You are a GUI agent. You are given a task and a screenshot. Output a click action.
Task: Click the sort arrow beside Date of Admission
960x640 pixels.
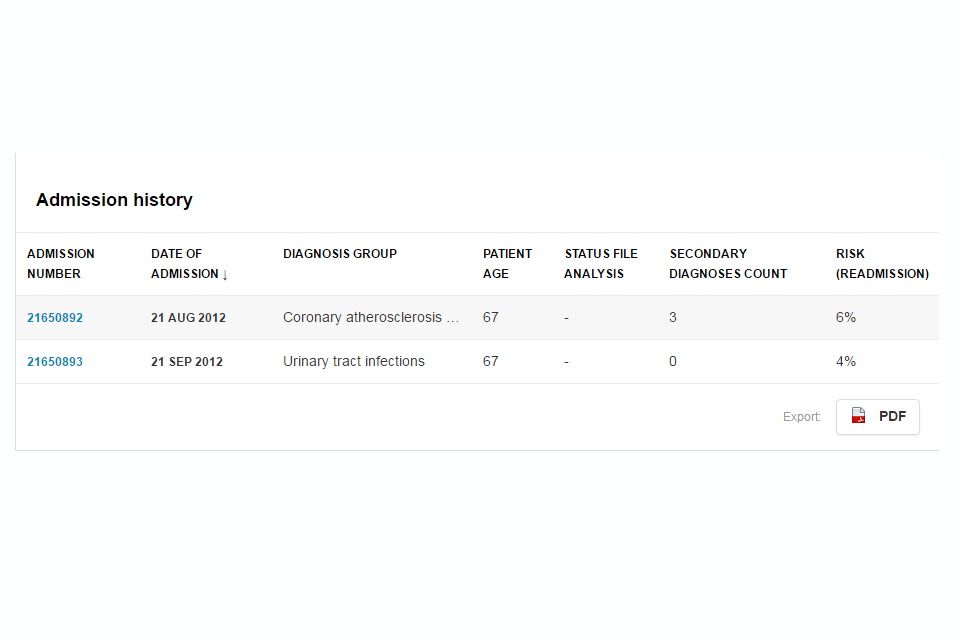click(x=225, y=274)
